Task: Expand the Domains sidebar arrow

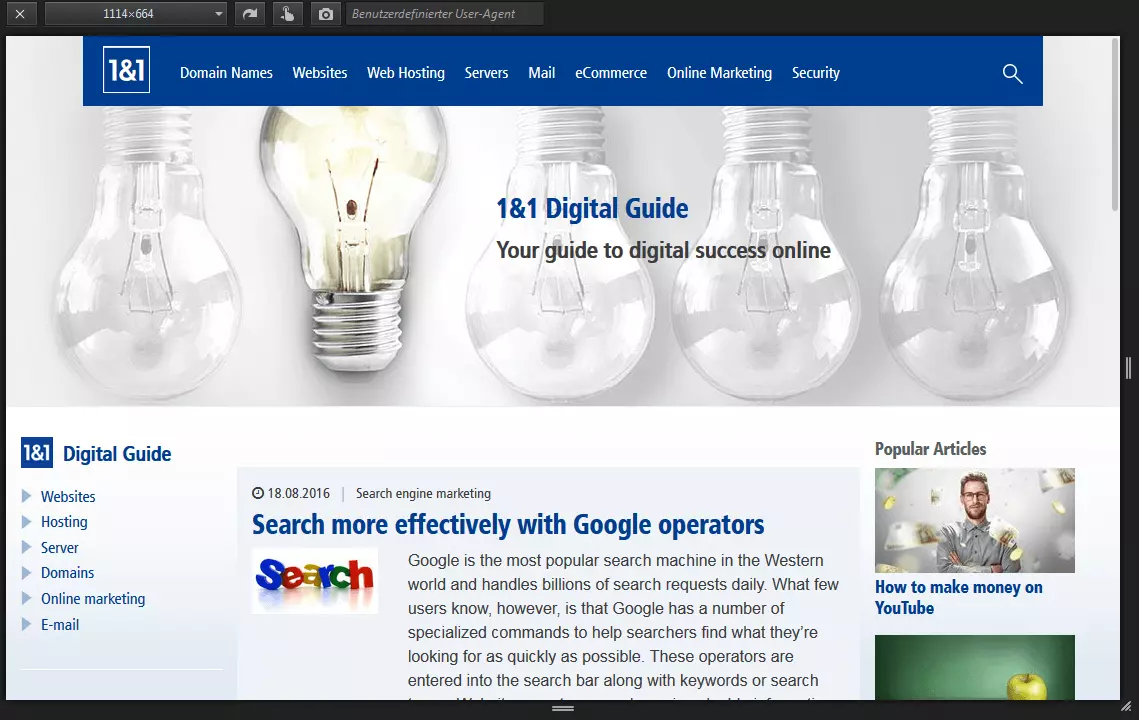Action: click(x=27, y=573)
